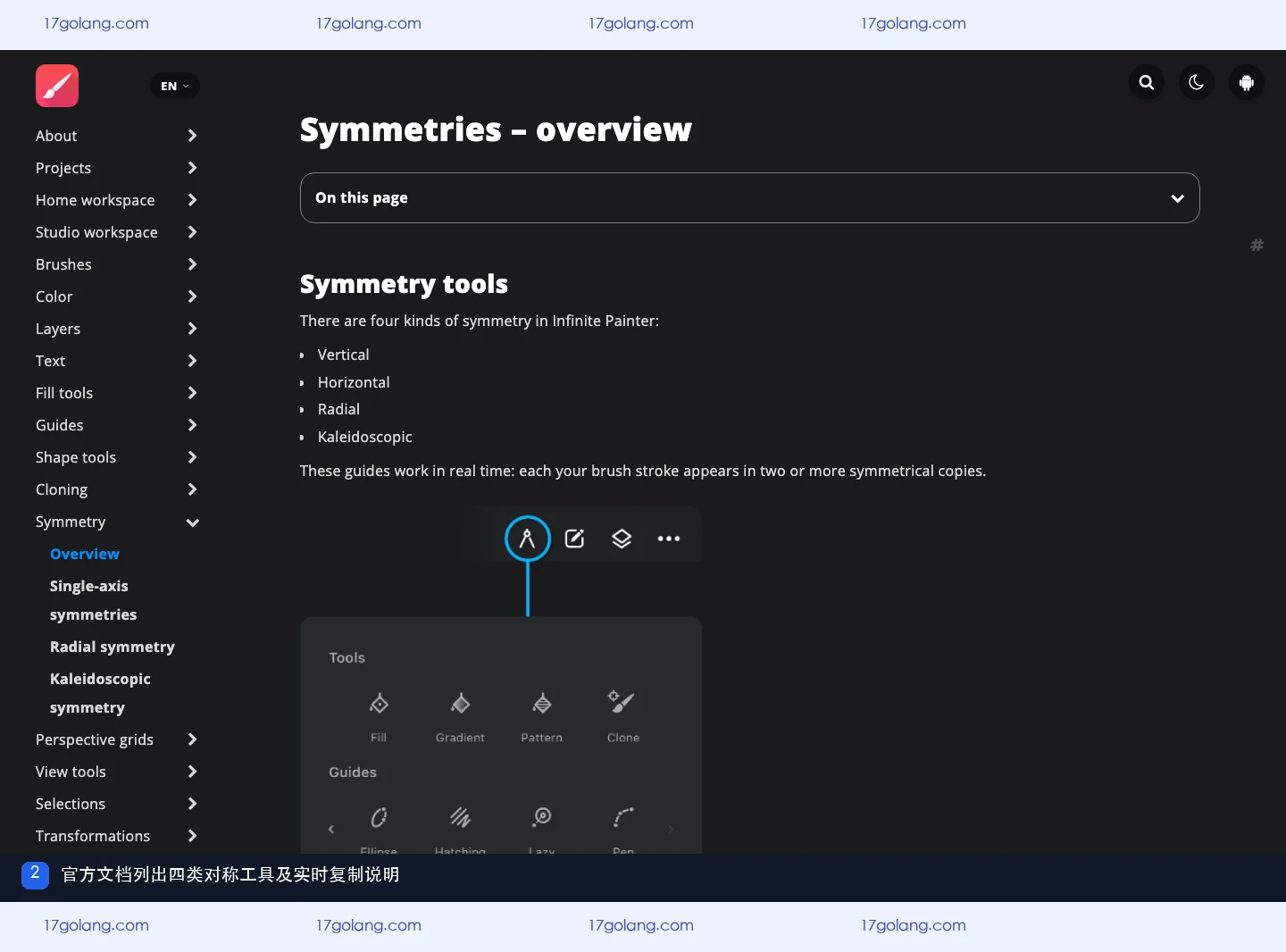Image resolution: width=1286 pixels, height=952 pixels.
Task: Select the Lazy guide icon
Action: (541, 817)
